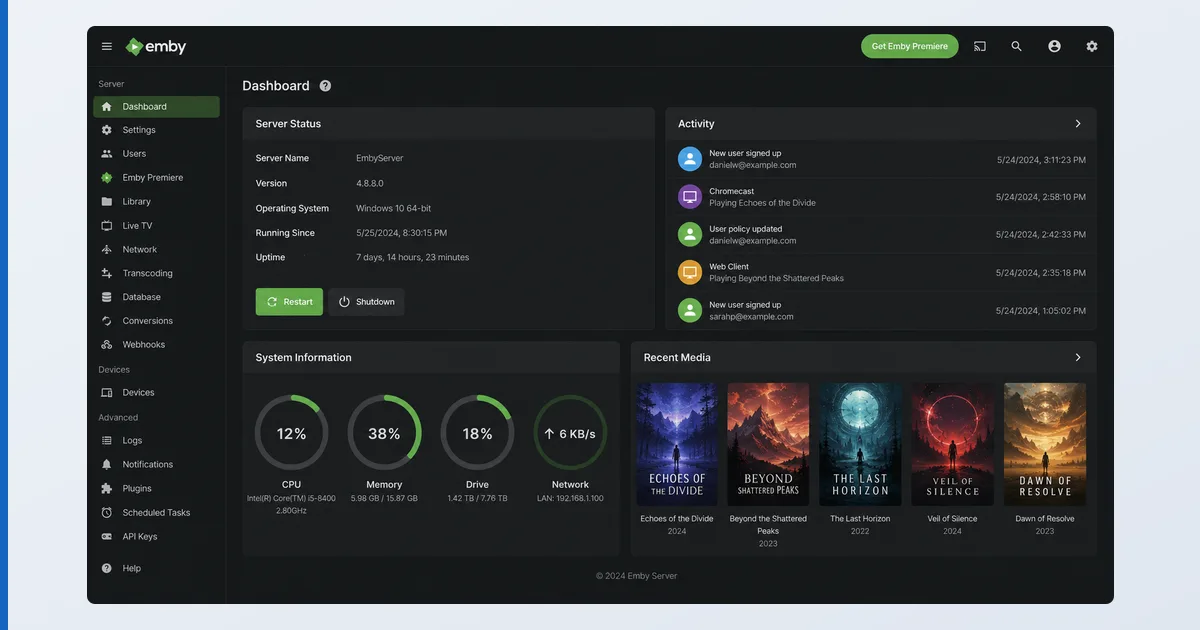Expand the Recent Media panel chevron
The width and height of the screenshot is (1200, 630).
click(1078, 357)
